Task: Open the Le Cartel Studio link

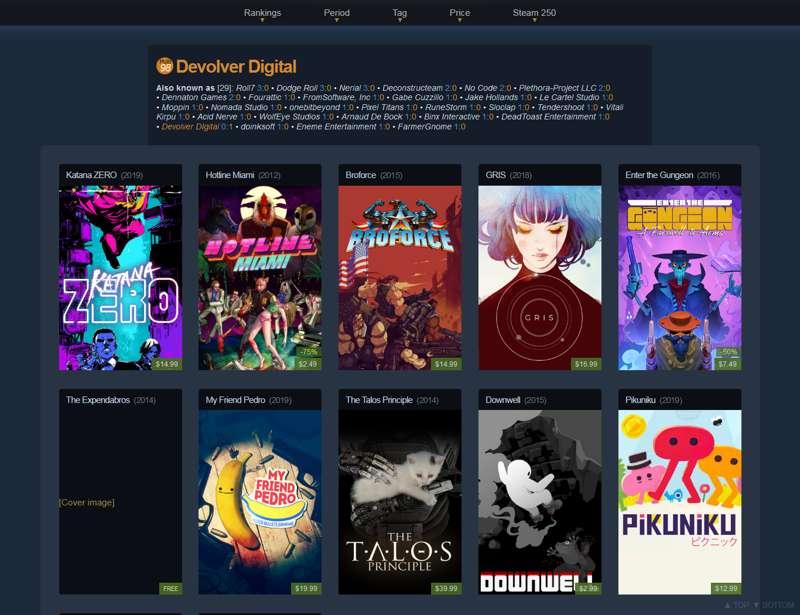Action: tap(569, 97)
